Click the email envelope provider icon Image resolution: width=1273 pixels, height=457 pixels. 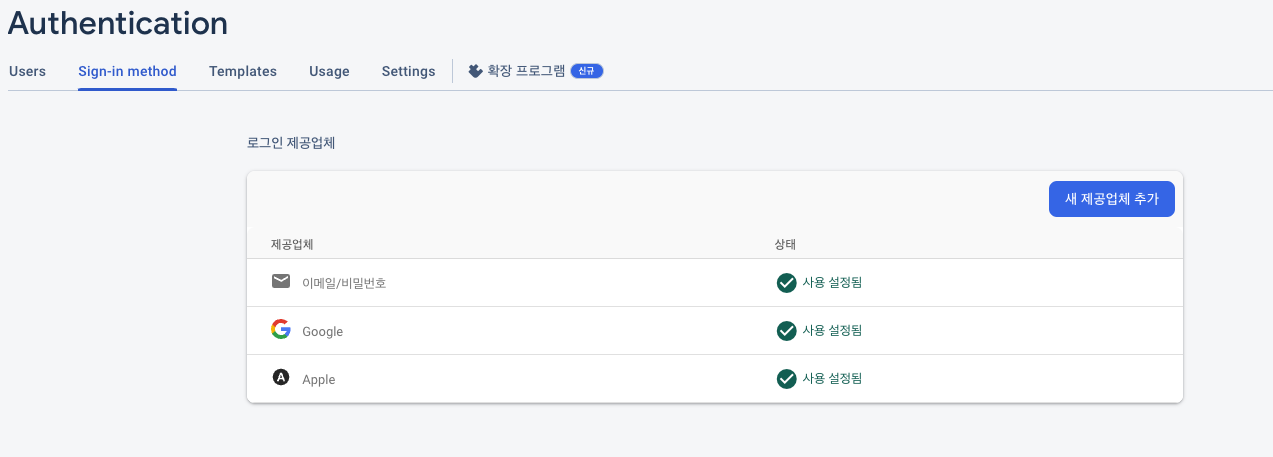(281, 281)
